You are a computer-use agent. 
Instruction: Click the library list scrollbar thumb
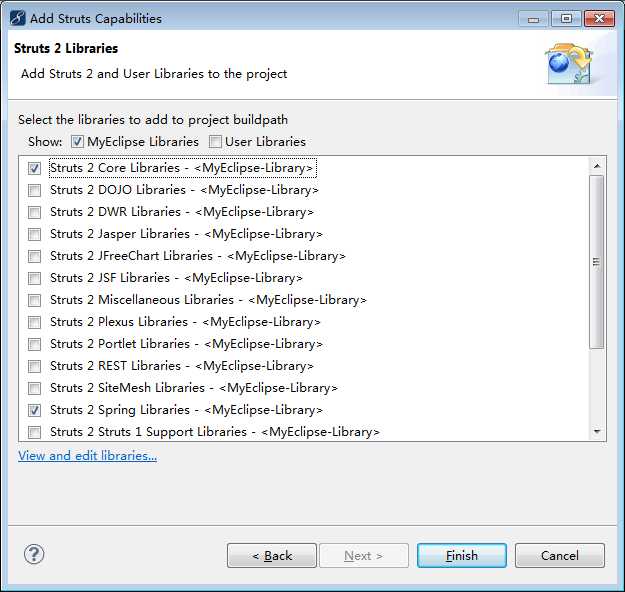click(596, 262)
